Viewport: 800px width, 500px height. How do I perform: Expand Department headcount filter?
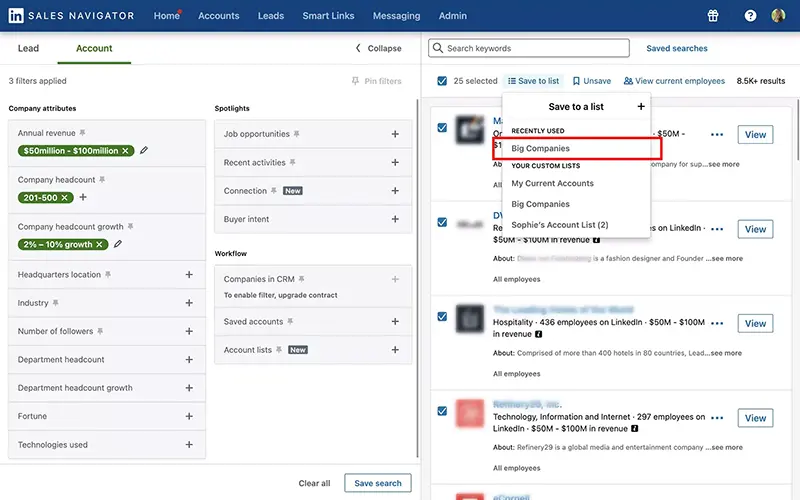(x=189, y=360)
